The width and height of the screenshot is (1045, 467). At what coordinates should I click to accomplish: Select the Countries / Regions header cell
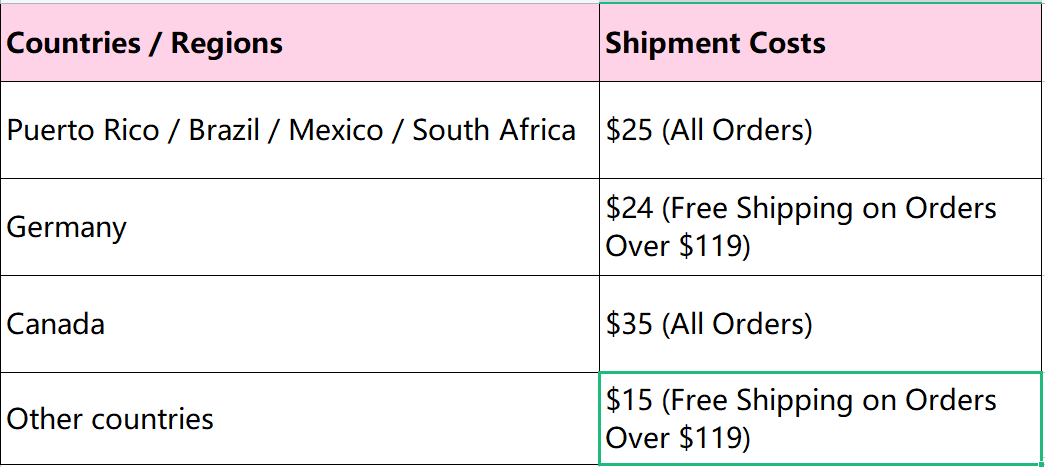(300, 43)
